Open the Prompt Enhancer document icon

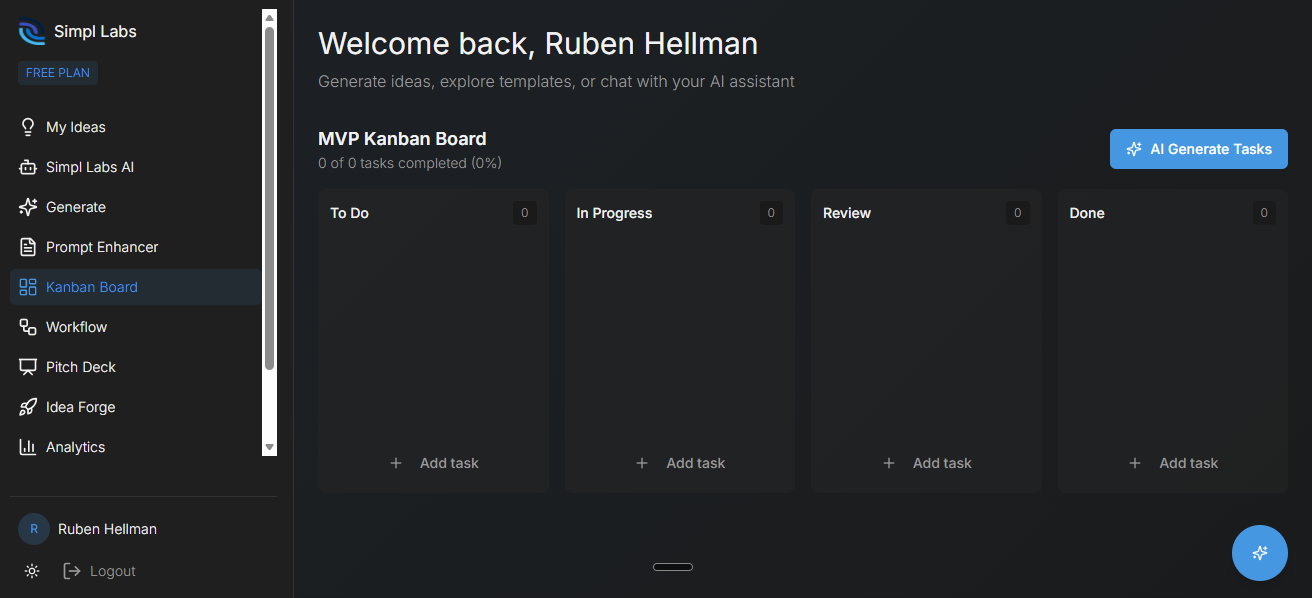tap(28, 247)
